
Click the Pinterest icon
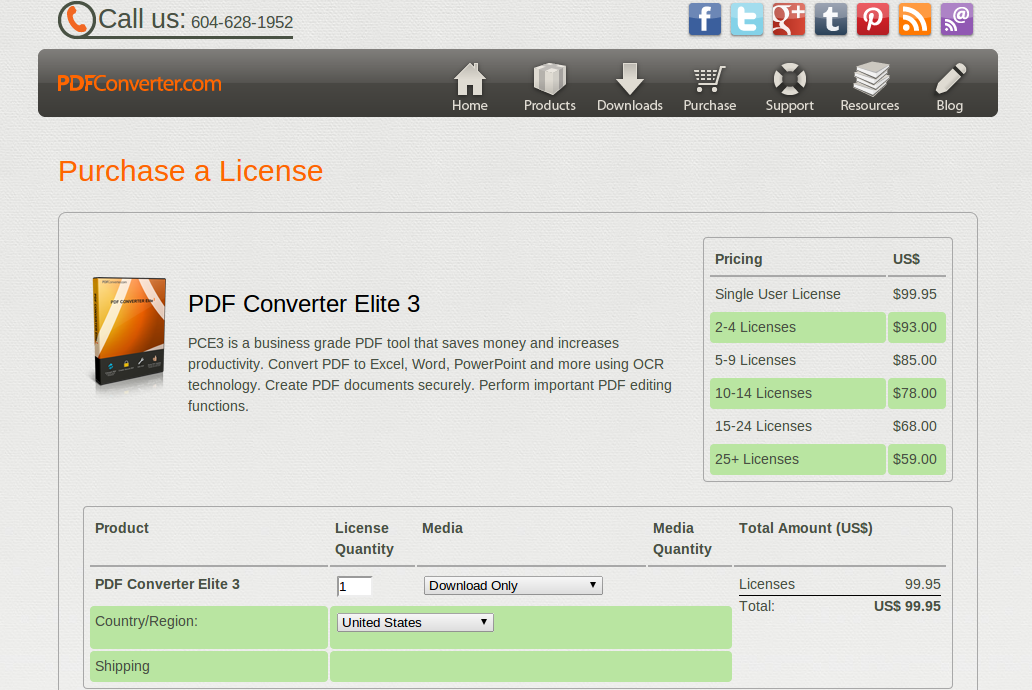click(873, 20)
